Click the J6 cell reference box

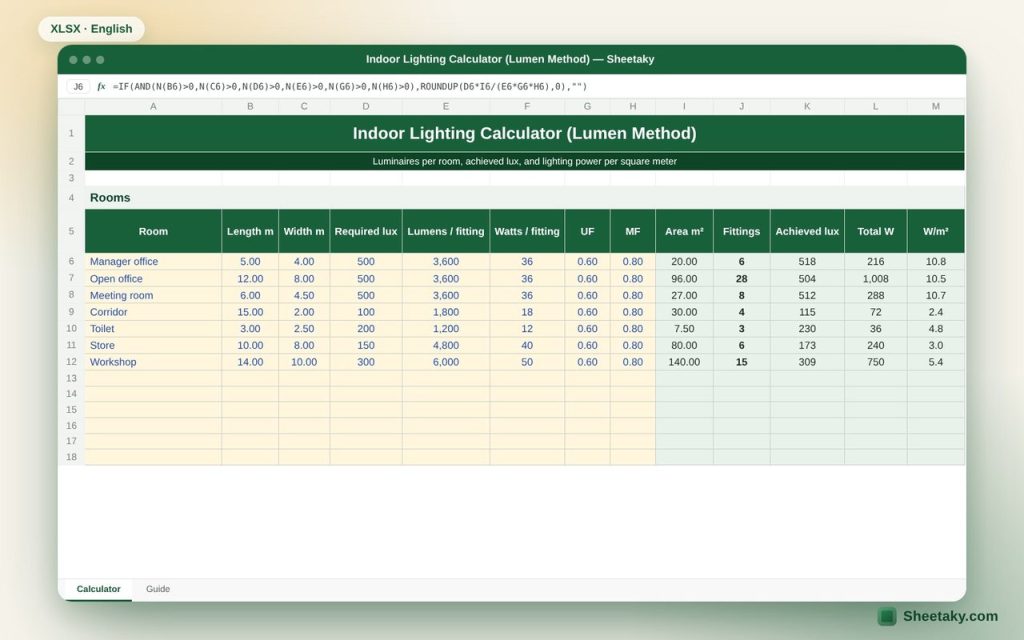coord(78,86)
